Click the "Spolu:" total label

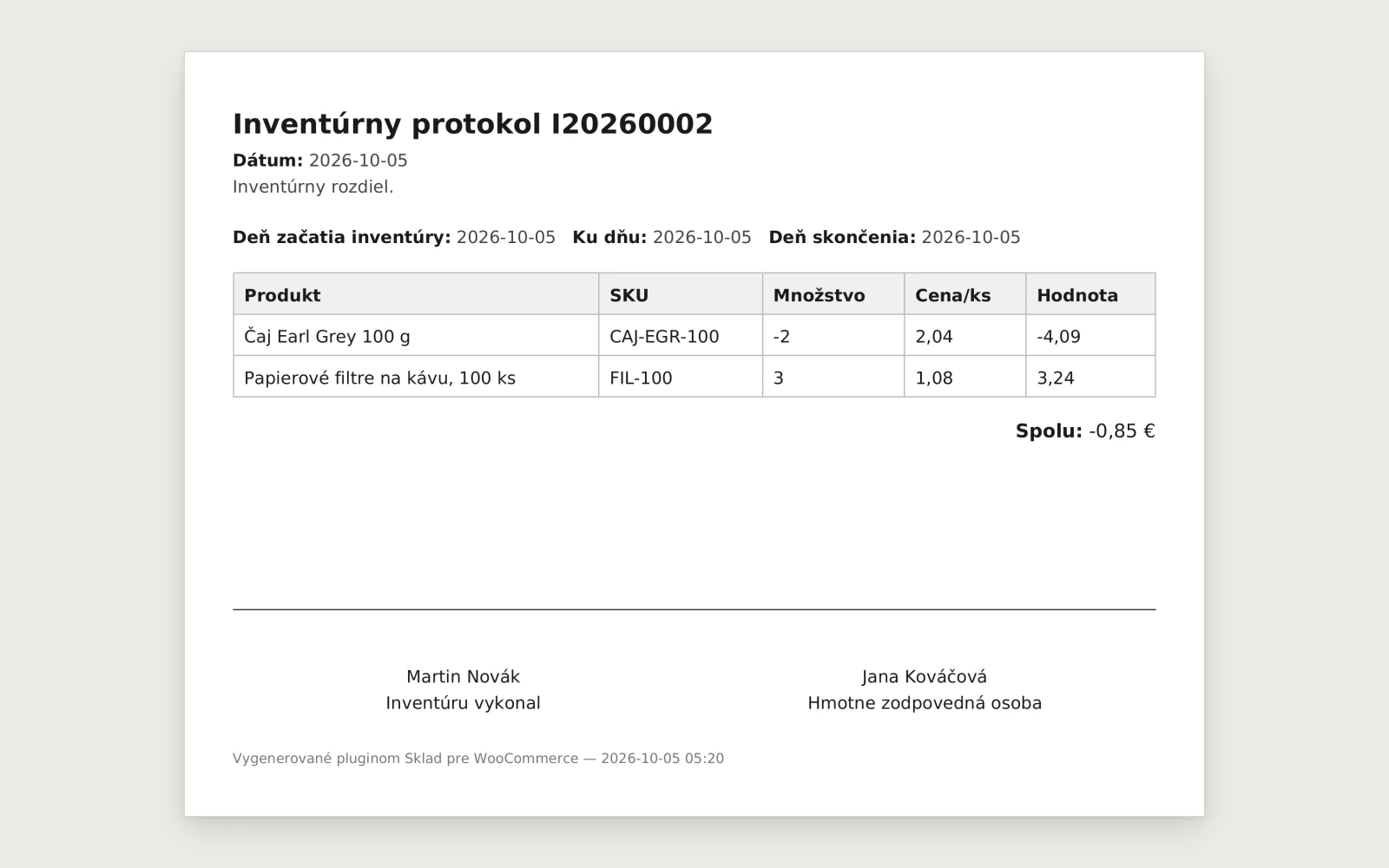[1049, 431]
